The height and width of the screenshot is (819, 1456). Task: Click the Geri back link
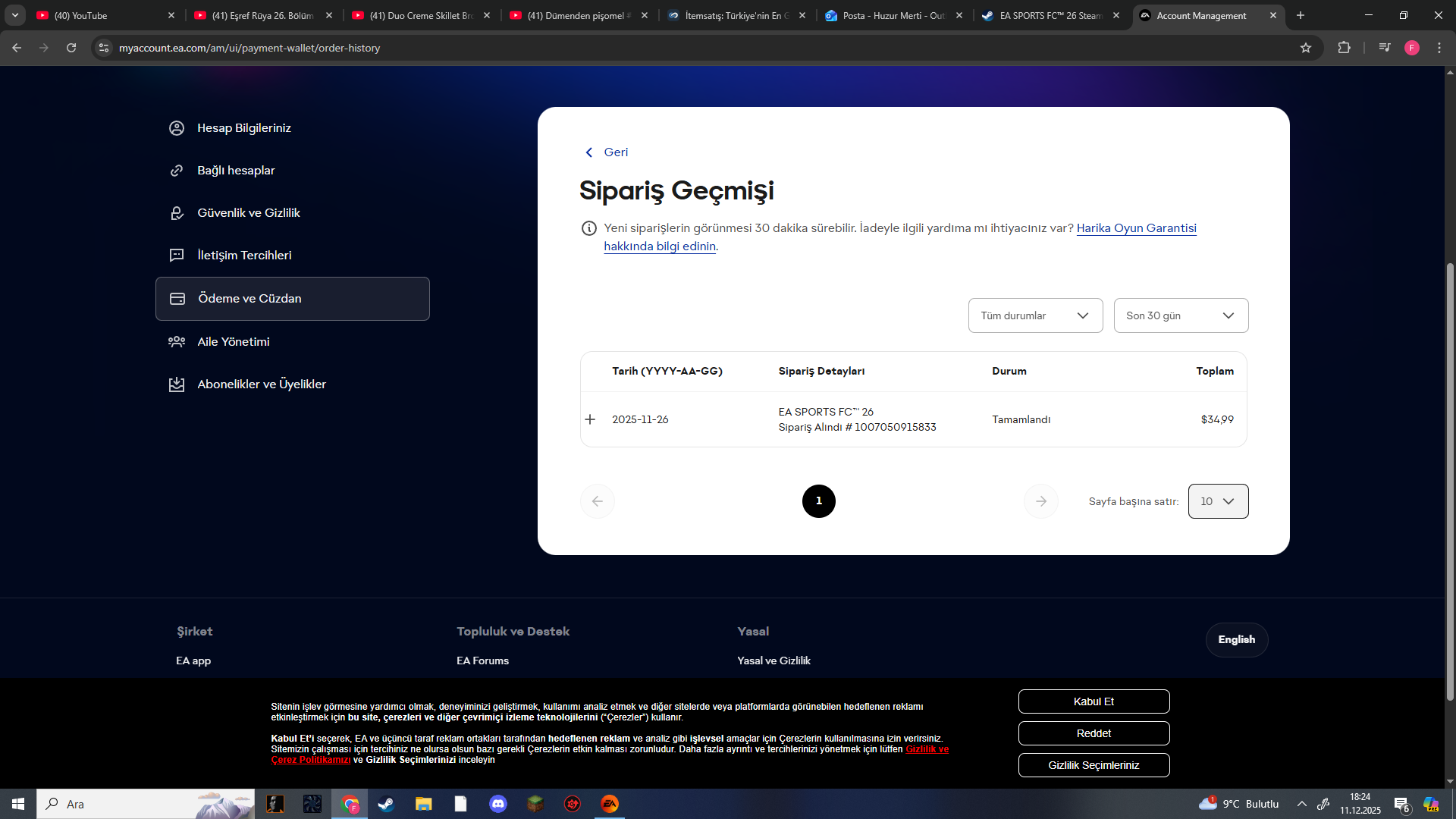[x=607, y=152]
